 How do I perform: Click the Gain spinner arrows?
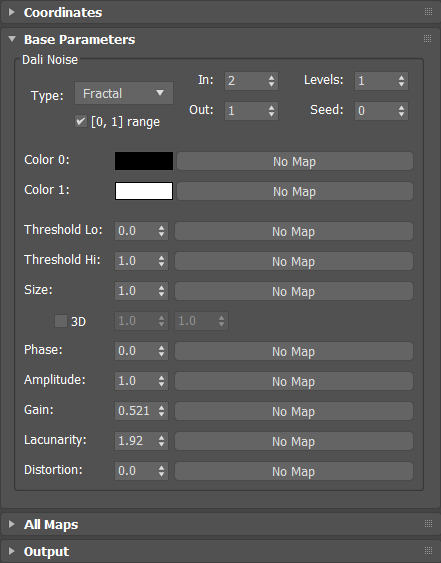tap(162, 411)
